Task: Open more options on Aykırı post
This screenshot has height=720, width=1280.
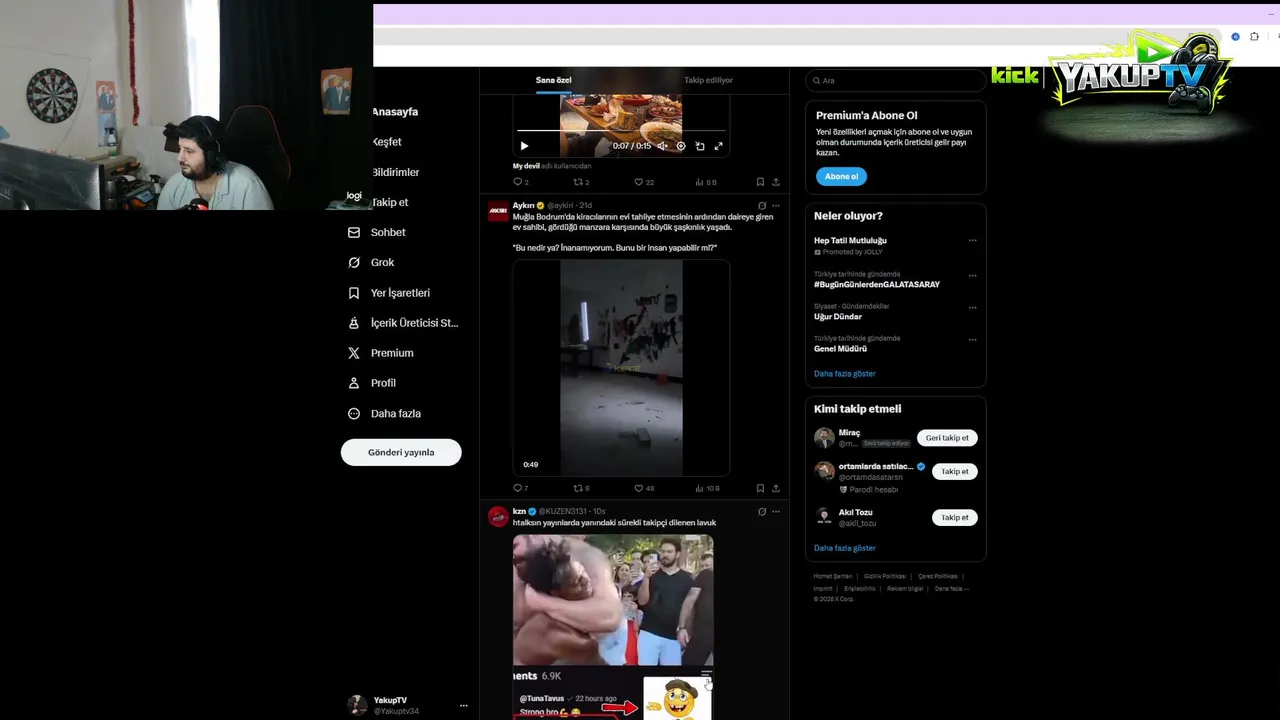Action: 776,205
